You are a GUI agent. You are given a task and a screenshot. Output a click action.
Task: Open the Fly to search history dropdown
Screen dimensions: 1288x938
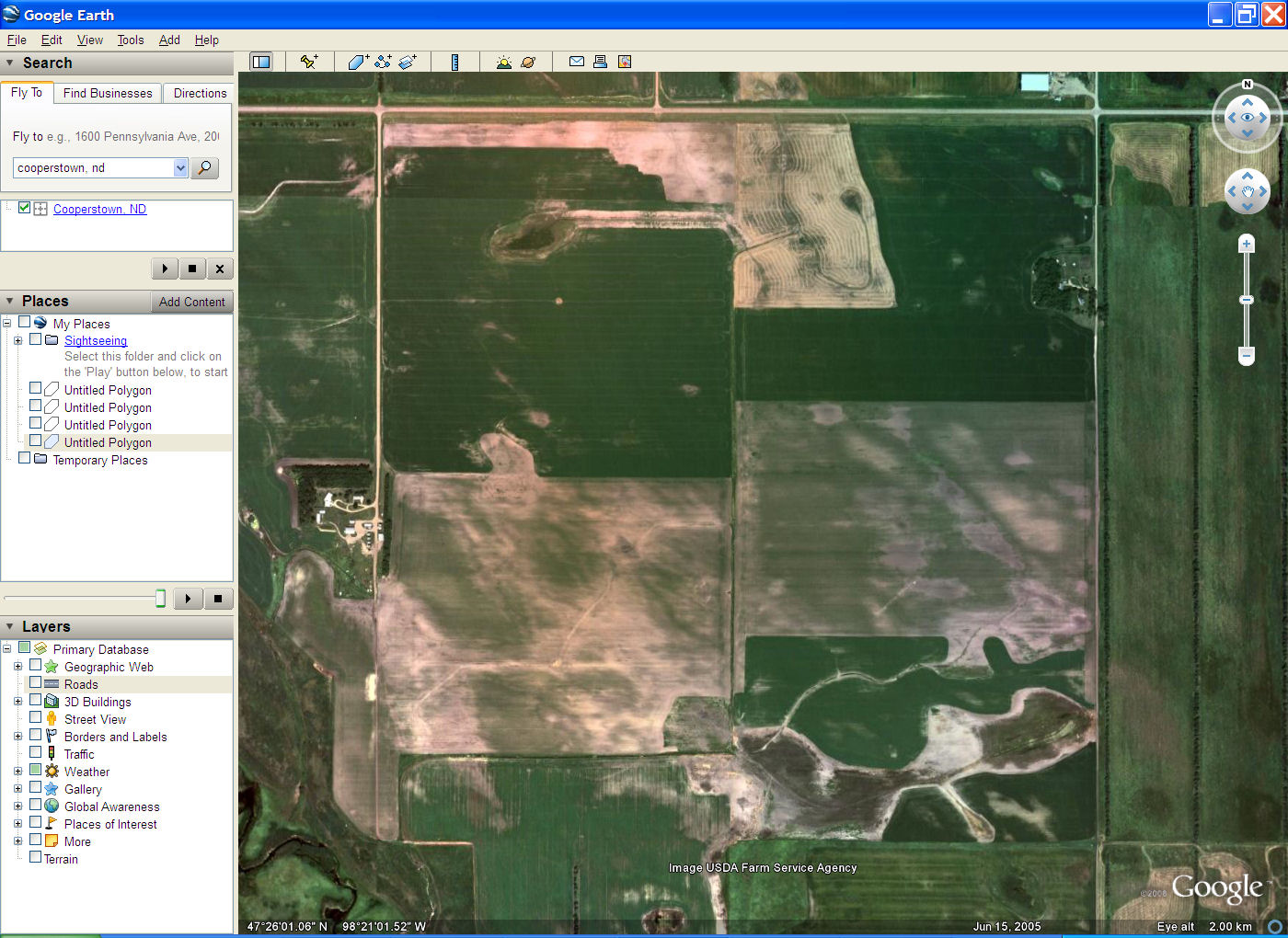(x=180, y=167)
